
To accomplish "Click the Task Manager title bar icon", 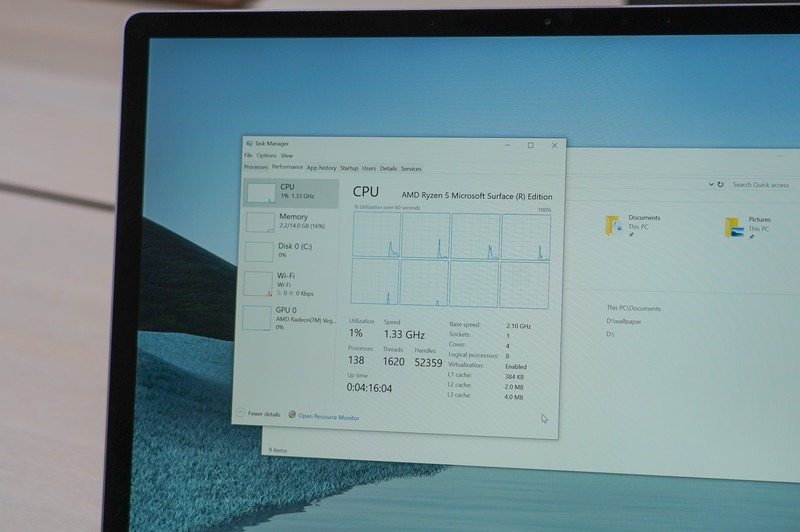I will 249,143.
